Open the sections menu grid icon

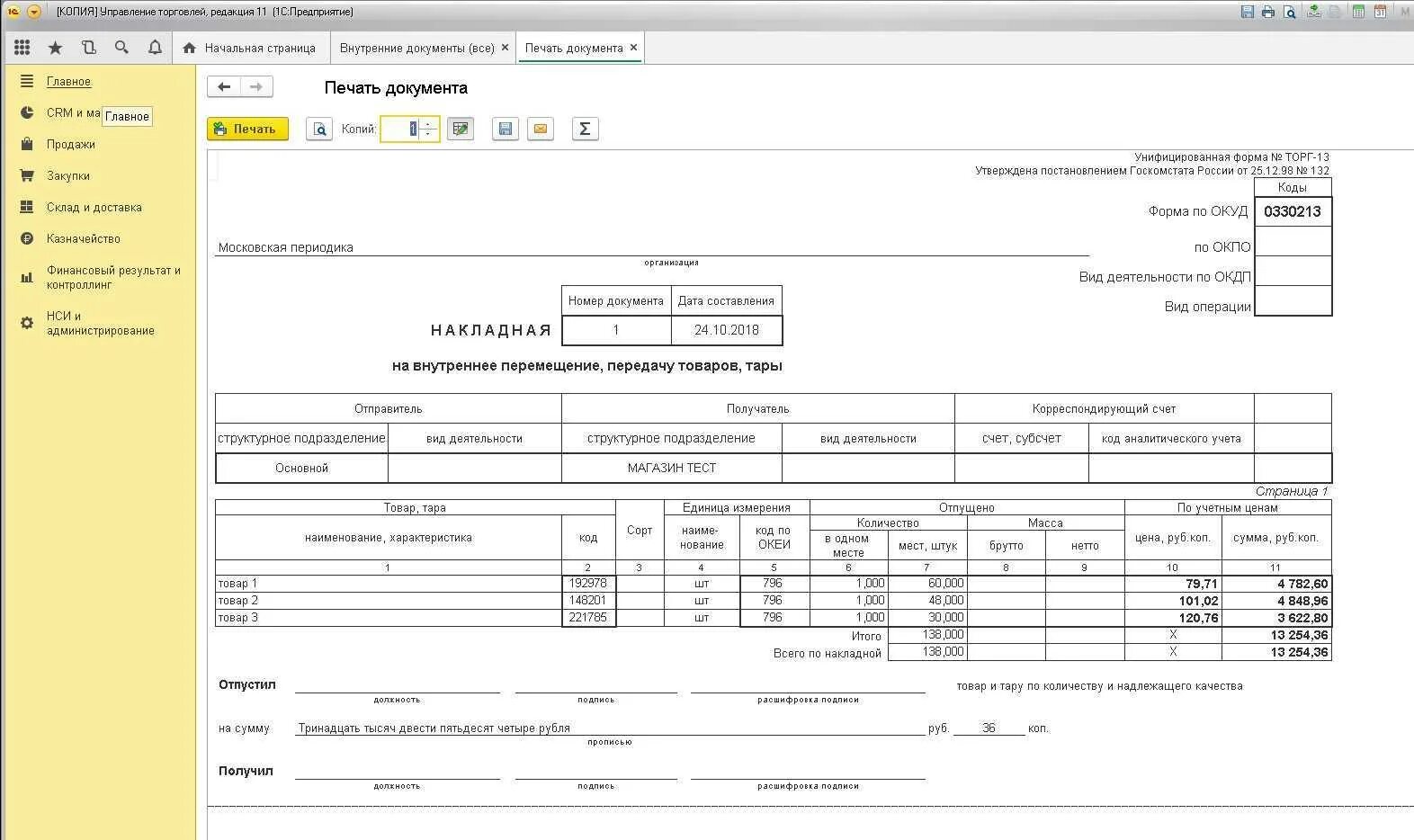[22, 48]
